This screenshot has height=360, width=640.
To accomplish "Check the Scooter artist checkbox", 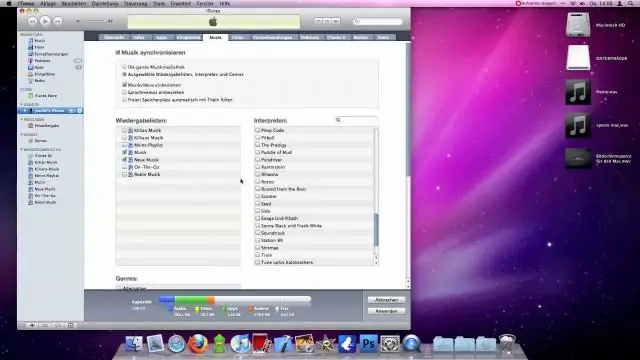I will 258,196.
